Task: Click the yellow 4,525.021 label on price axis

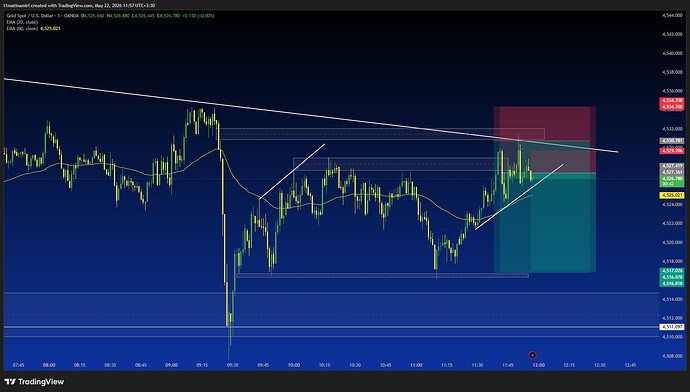Action: (672, 195)
